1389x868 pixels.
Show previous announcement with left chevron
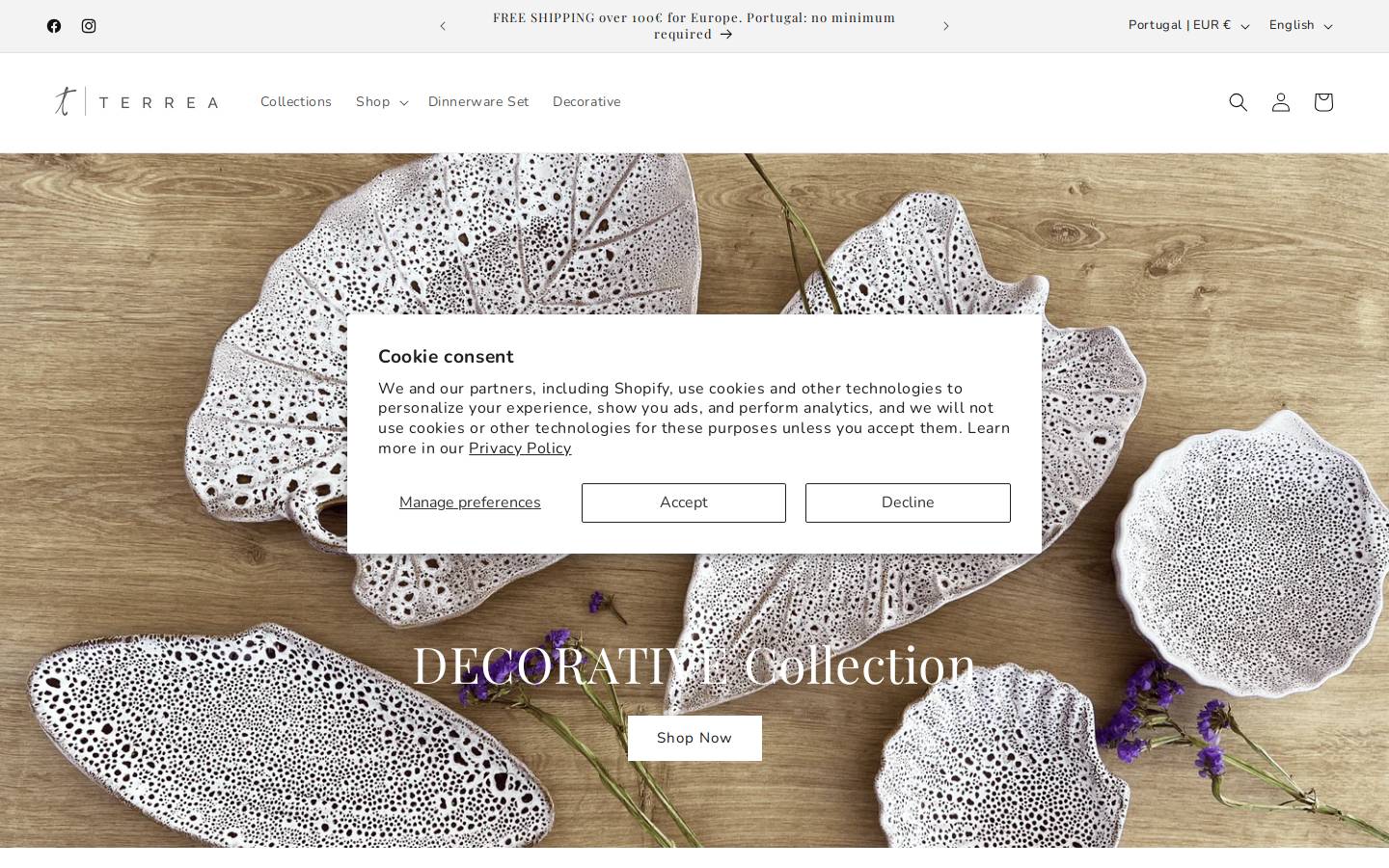coord(443,26)
